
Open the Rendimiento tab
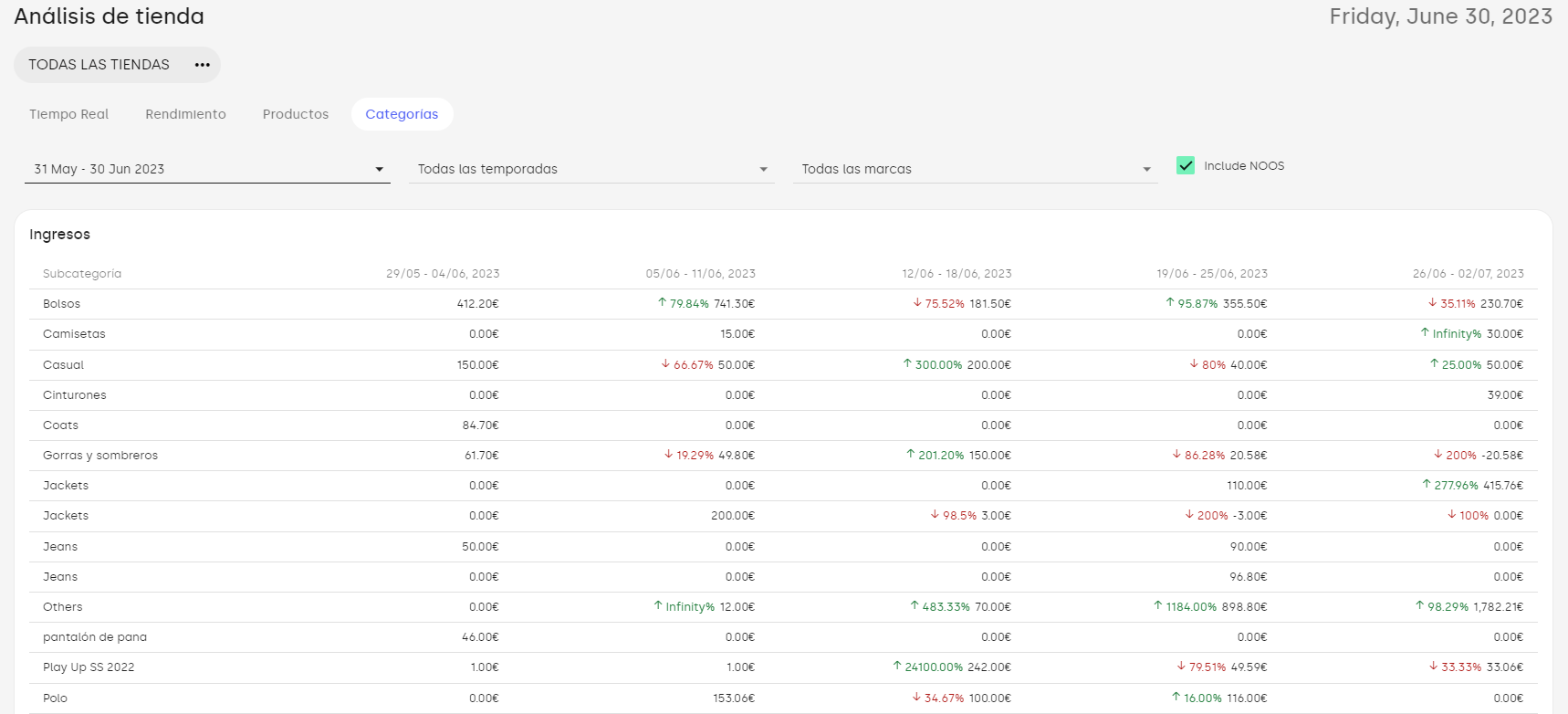point(185,114)
